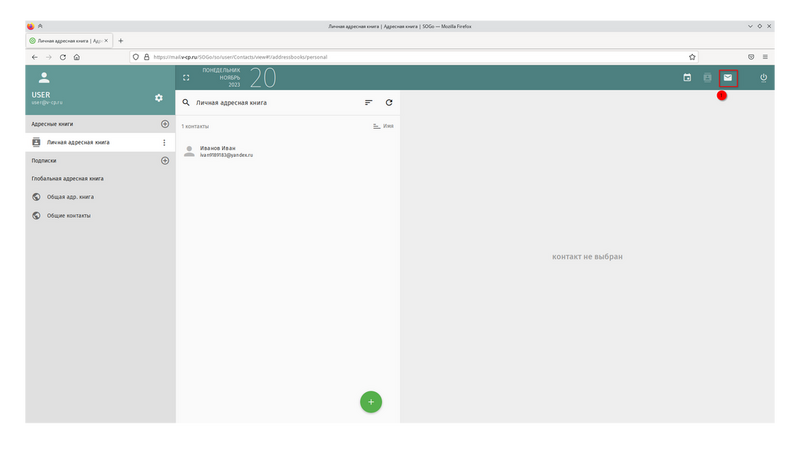The width and height of the screenshot is (800, 453).
Task: Open the Личная адресная книга options menu
Action: tap(164, 143)
